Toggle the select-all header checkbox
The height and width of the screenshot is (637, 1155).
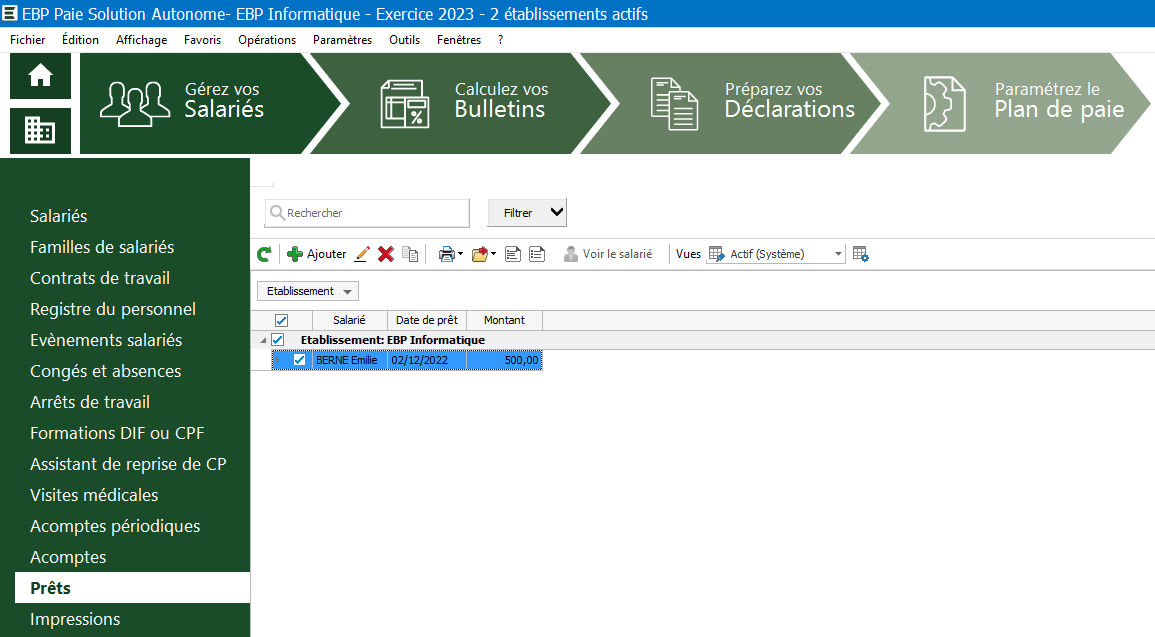click(x=281, y=320)
